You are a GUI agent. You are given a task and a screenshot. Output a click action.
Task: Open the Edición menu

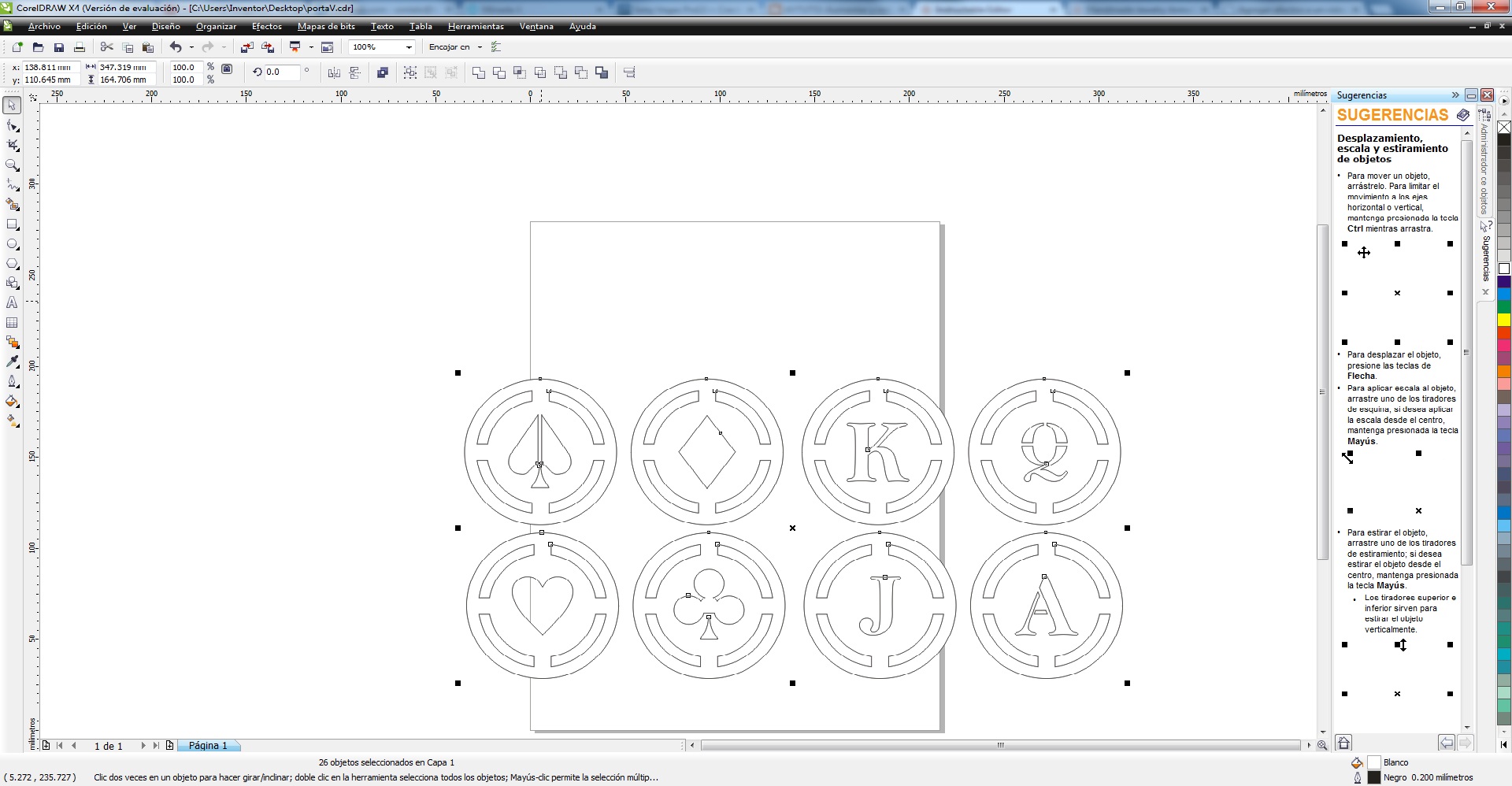(x=91, y=26)
